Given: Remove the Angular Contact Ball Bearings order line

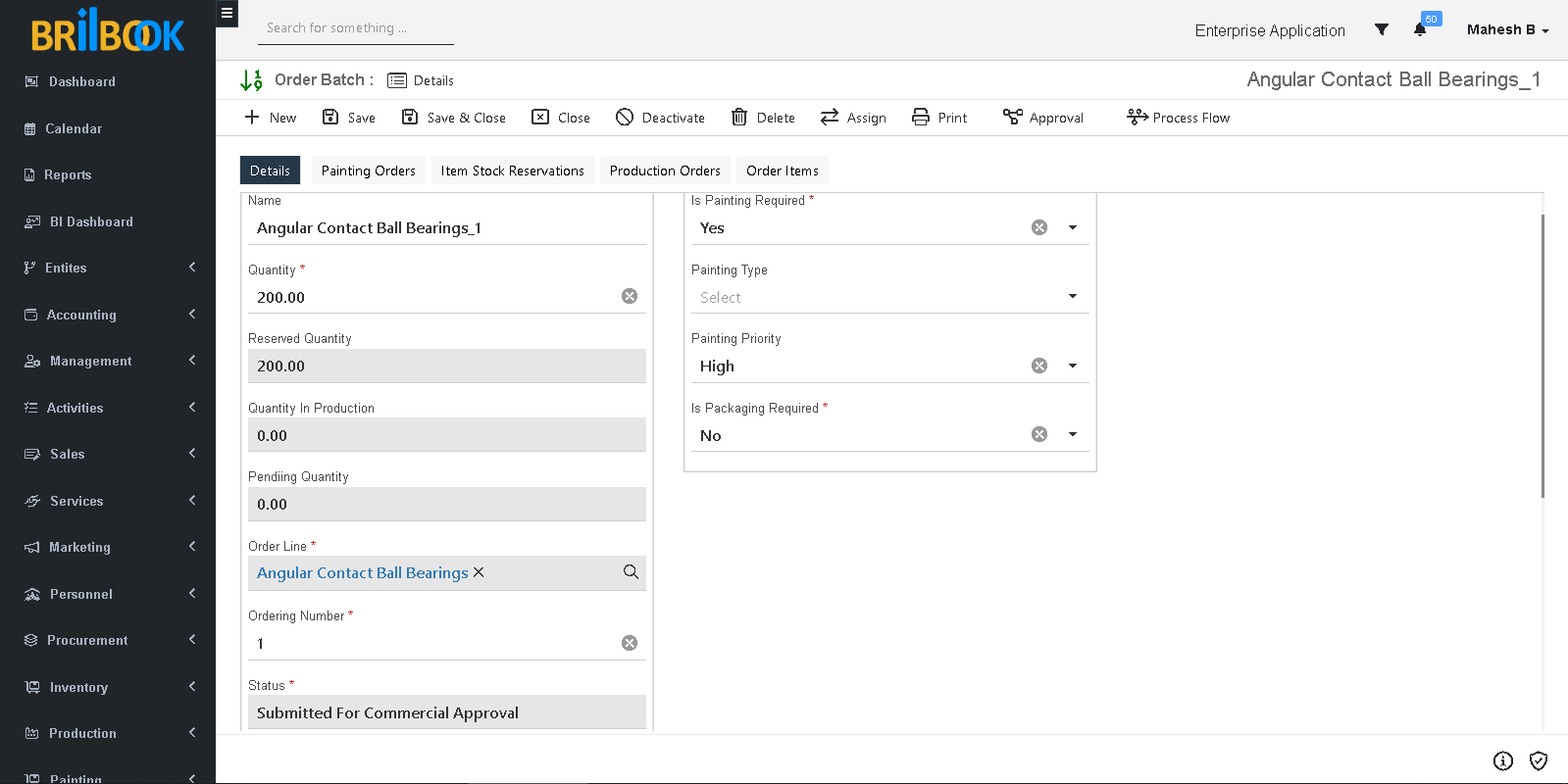Looking at the screenshot, I should point(479,572).
